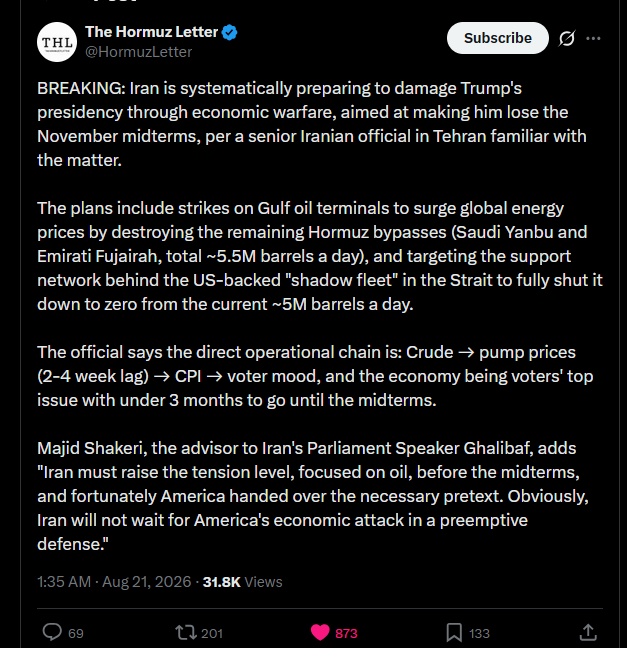This screenshot has width=627, height=648.
Task: Open the share upload icon
Action: [x=588, y=632]
